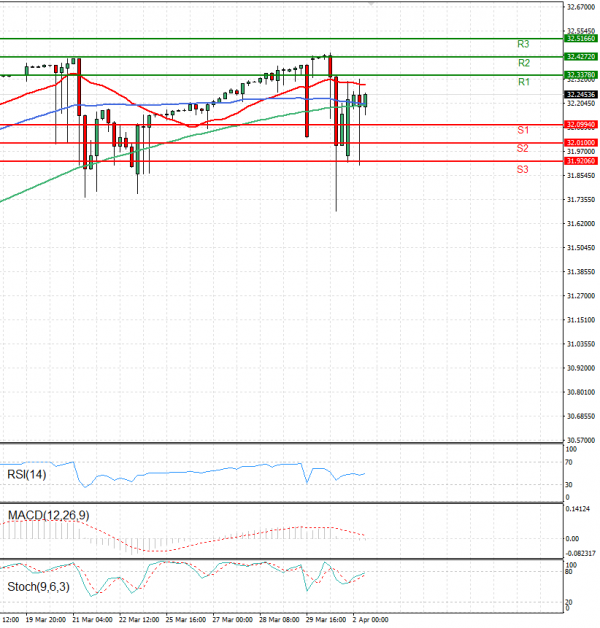The image size is (600, 628).
Task: Click the 19 Mar 20:00 time label
Action: pos(46,620)
